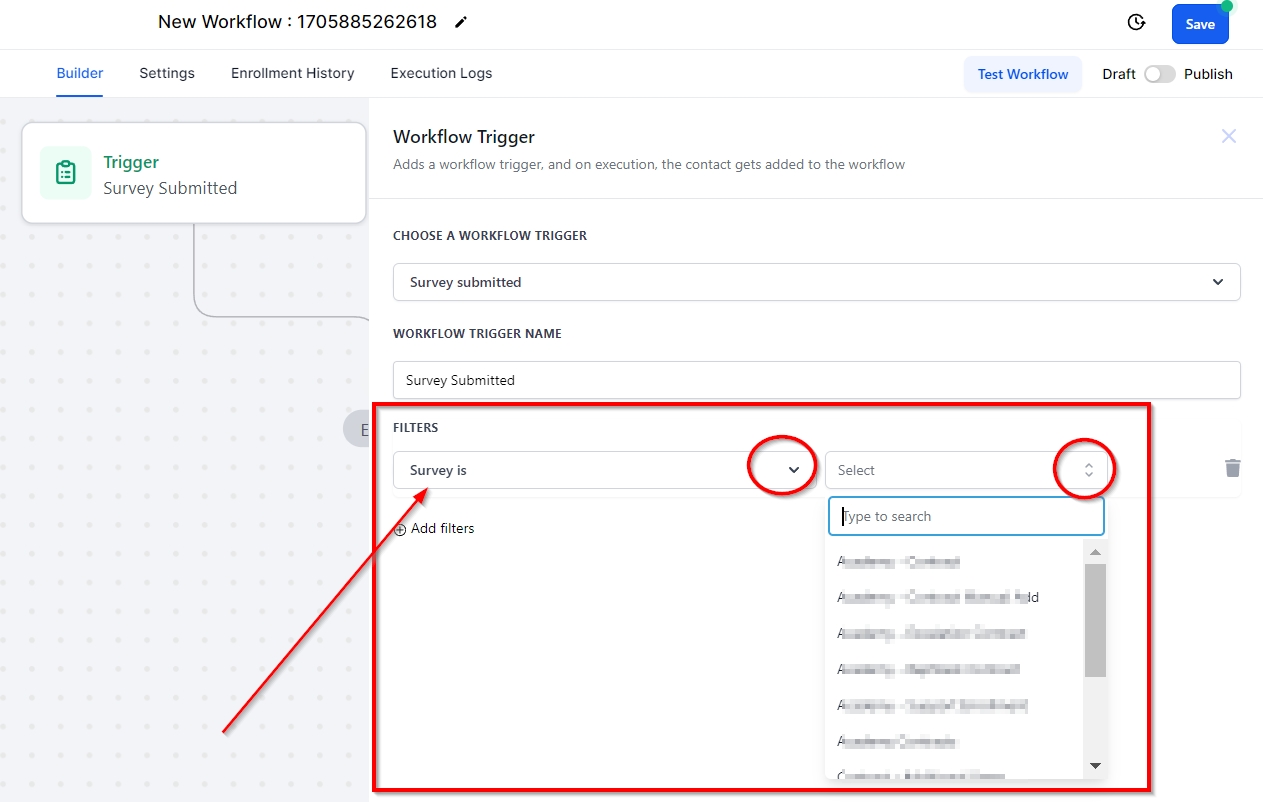Focus the Type to search field
The width and height of the screenshot is (1263, 802).
tap(966, 517)
